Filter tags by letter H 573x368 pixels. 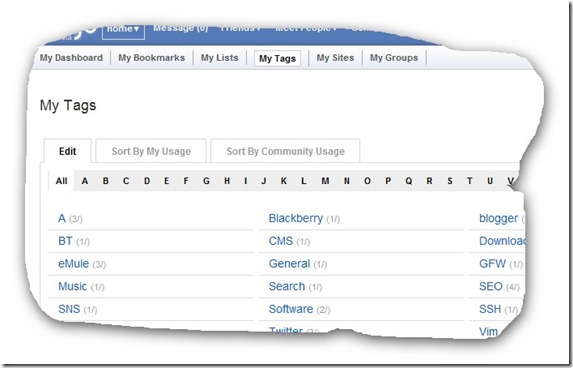point(227,181)
